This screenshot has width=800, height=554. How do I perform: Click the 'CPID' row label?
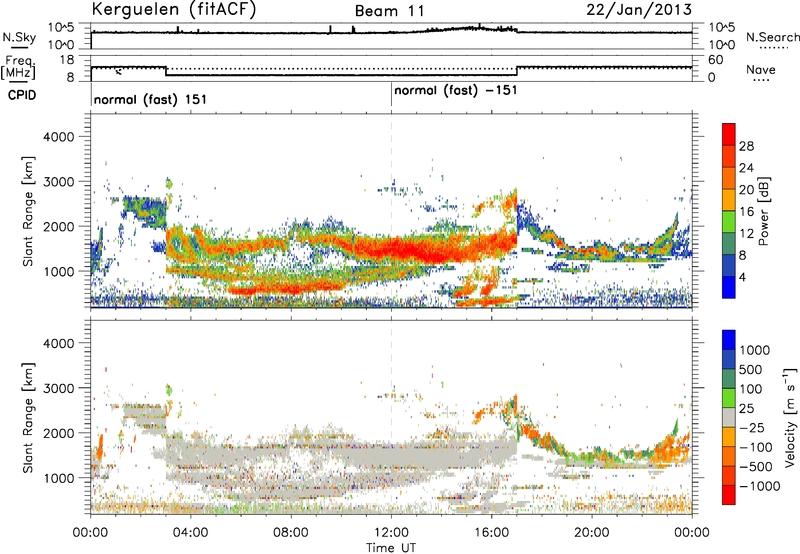click(x=22, y=95)
